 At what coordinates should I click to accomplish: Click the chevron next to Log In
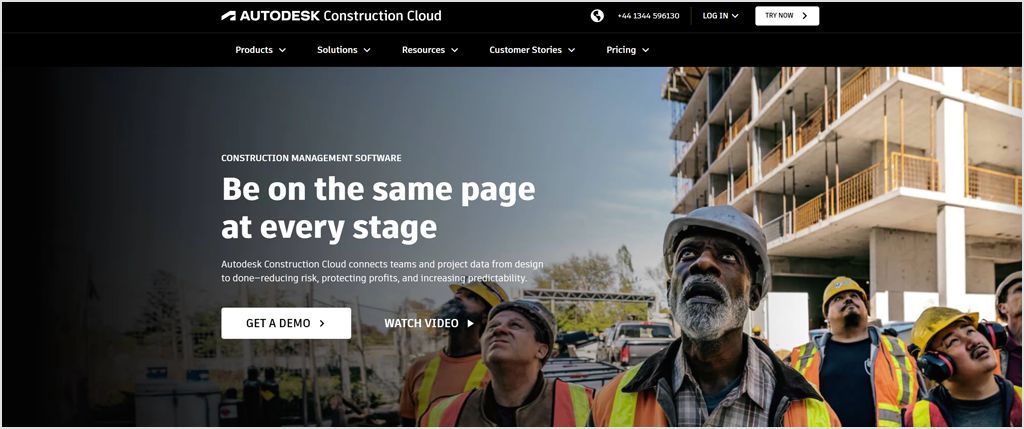tap(736, 16)
